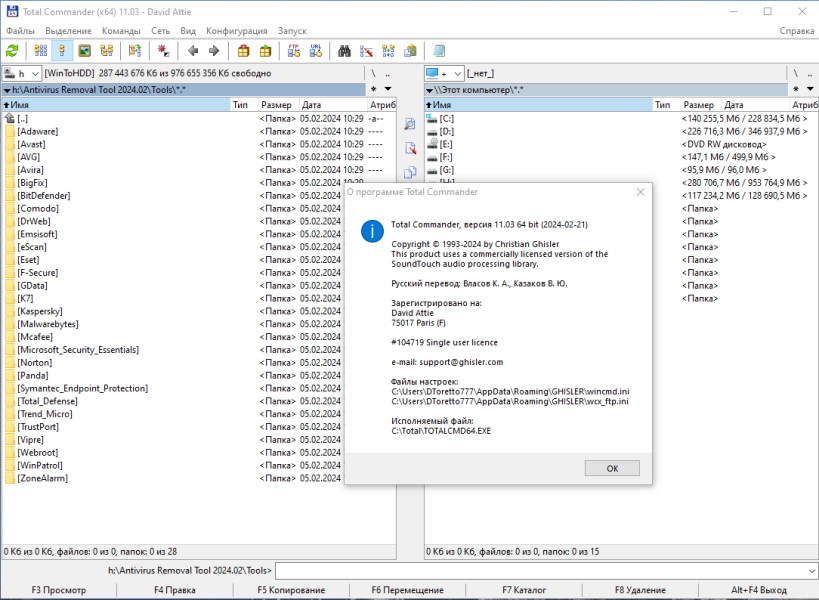Viewport: 819px width, 600px height.
Task: Click the go back arrow icon
Action: (193, 51)
